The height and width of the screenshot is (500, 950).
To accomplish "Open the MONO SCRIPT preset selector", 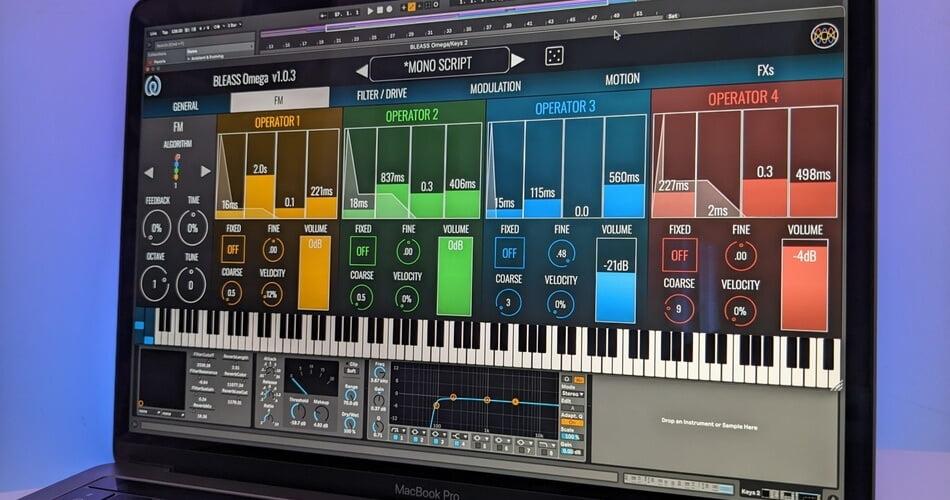I will tap(438, 65).
